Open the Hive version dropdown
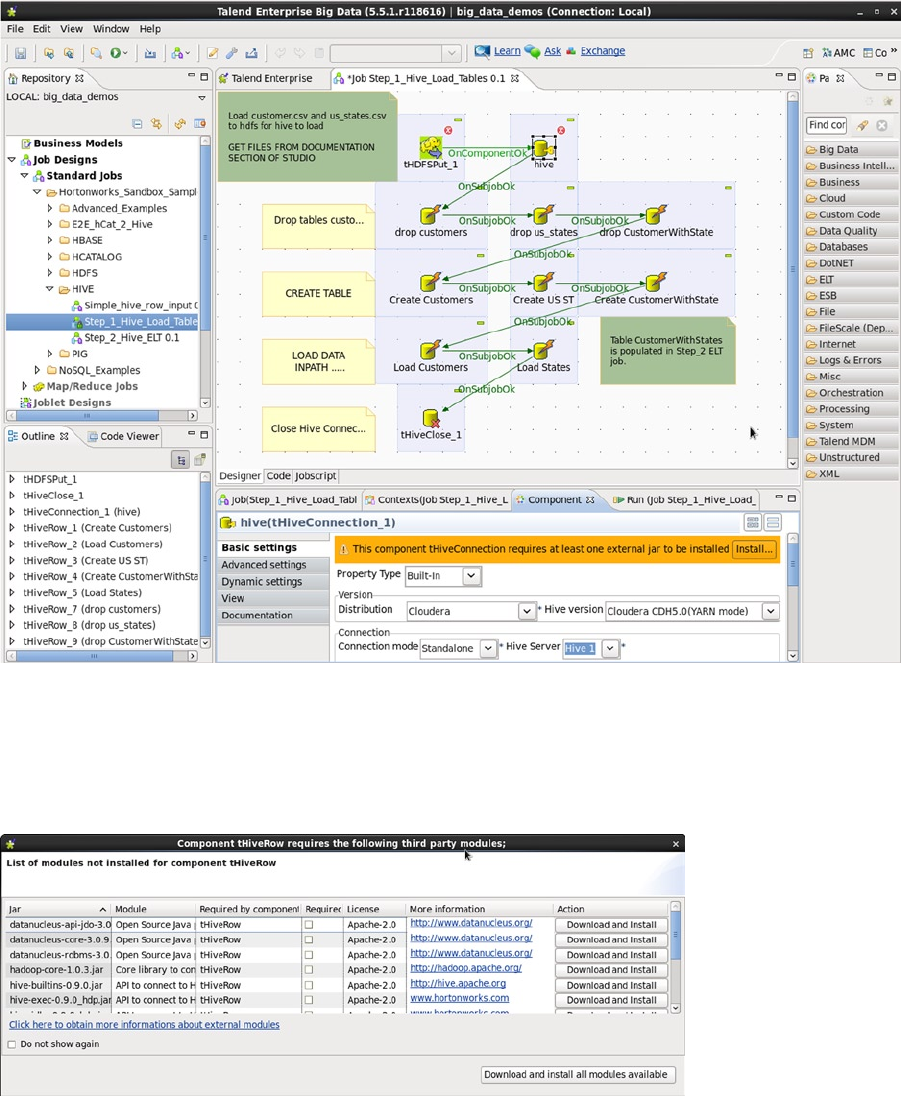The width and height of the screenshot is (901, 1096). point(770,612)
